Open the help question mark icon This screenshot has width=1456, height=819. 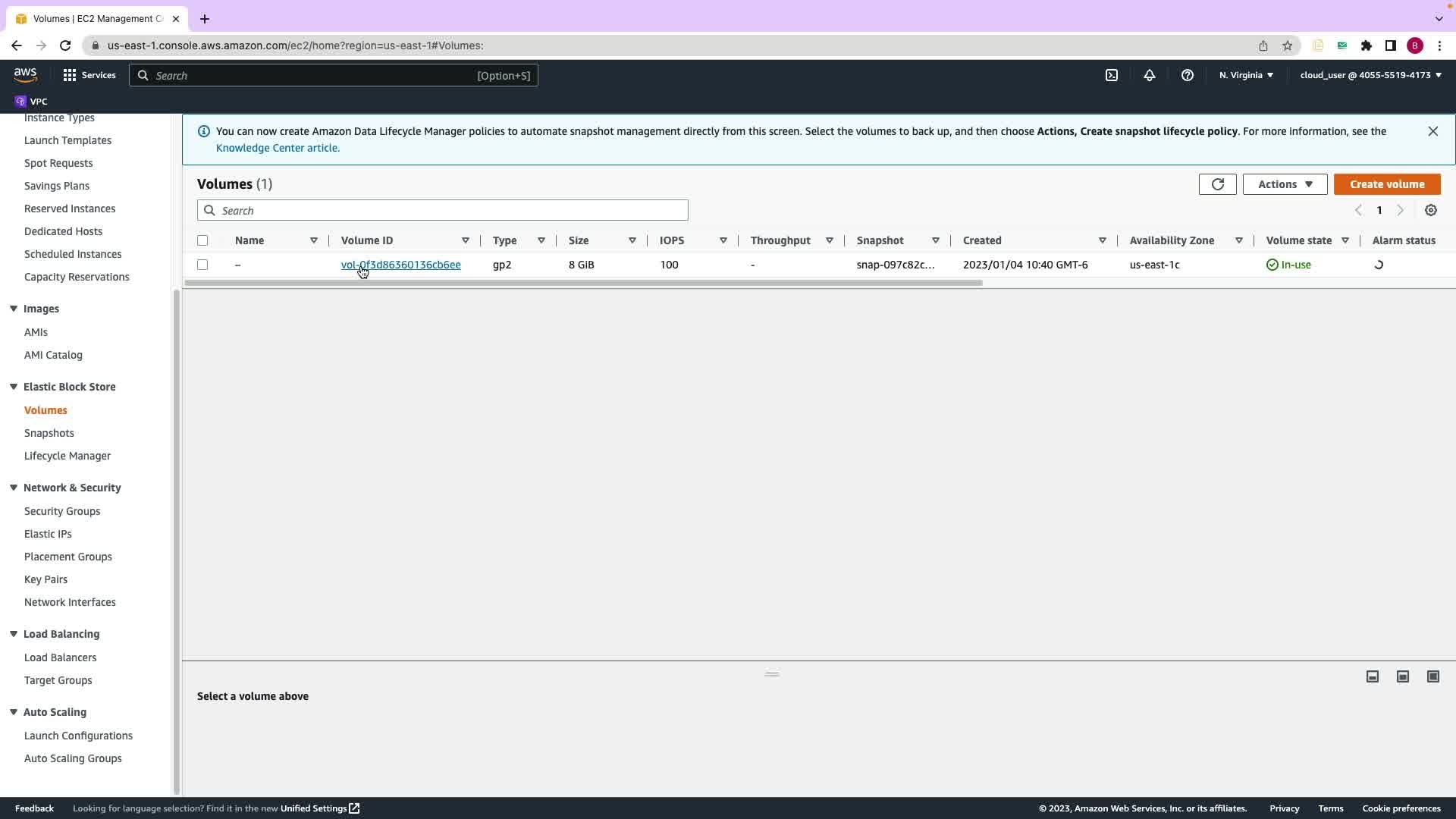click(x=1188, y=75)
